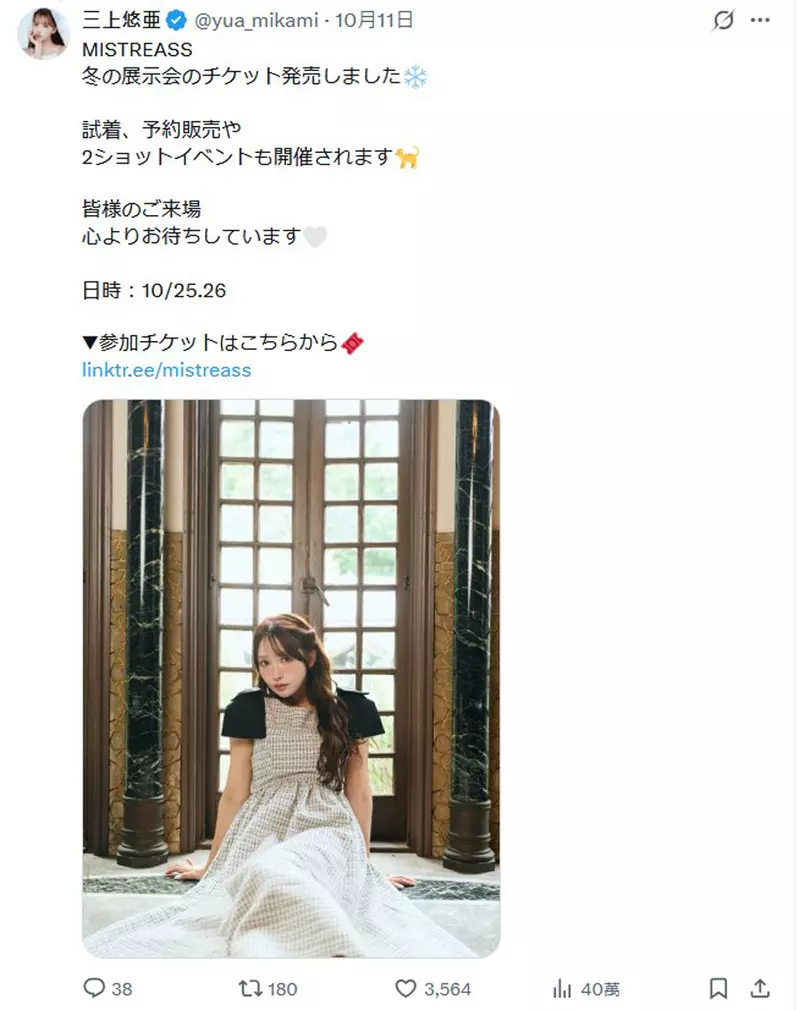799x1010 pixels.
Task: Click the 180 reposts count
Action: 282,989
